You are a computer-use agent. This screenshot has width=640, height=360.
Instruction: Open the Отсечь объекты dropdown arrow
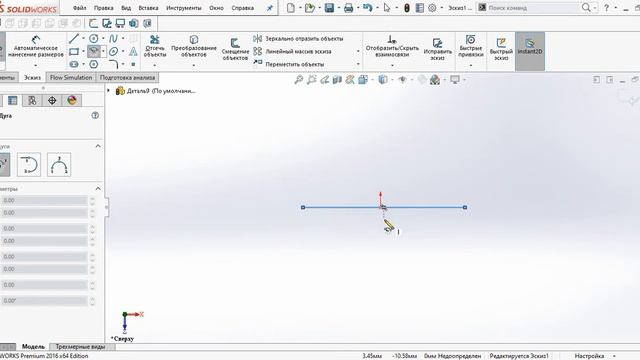point(155,65)
